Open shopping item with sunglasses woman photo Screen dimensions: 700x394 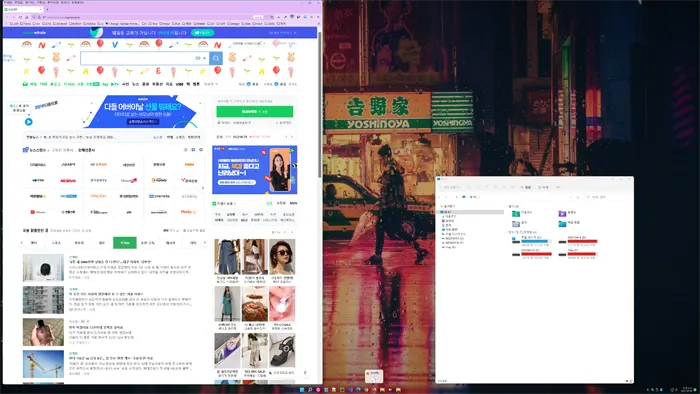tap(282, 257)
